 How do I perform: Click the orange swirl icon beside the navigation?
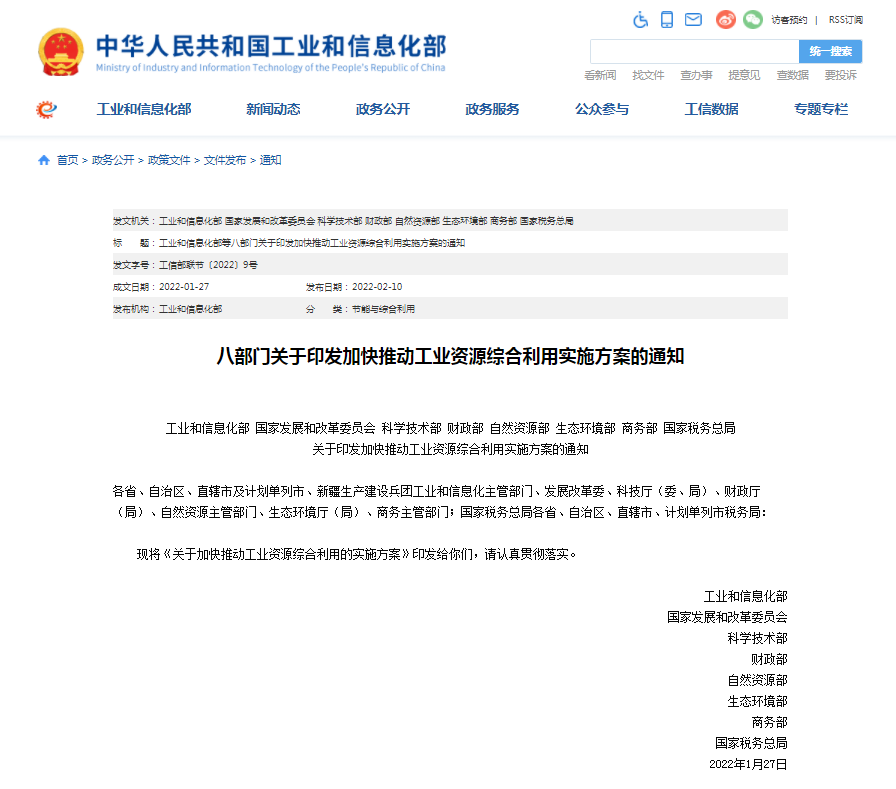43,110
